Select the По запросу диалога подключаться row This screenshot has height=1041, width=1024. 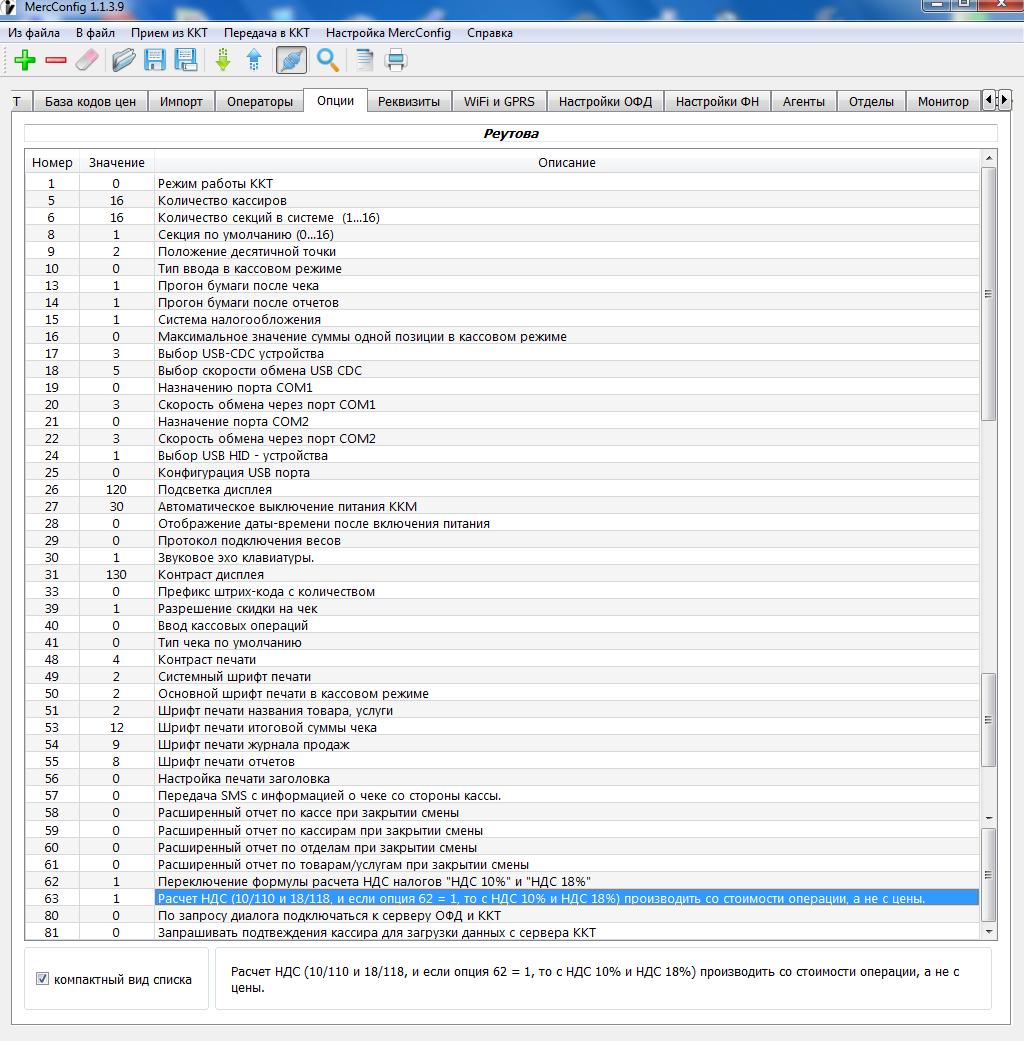(x=502, y=916)
